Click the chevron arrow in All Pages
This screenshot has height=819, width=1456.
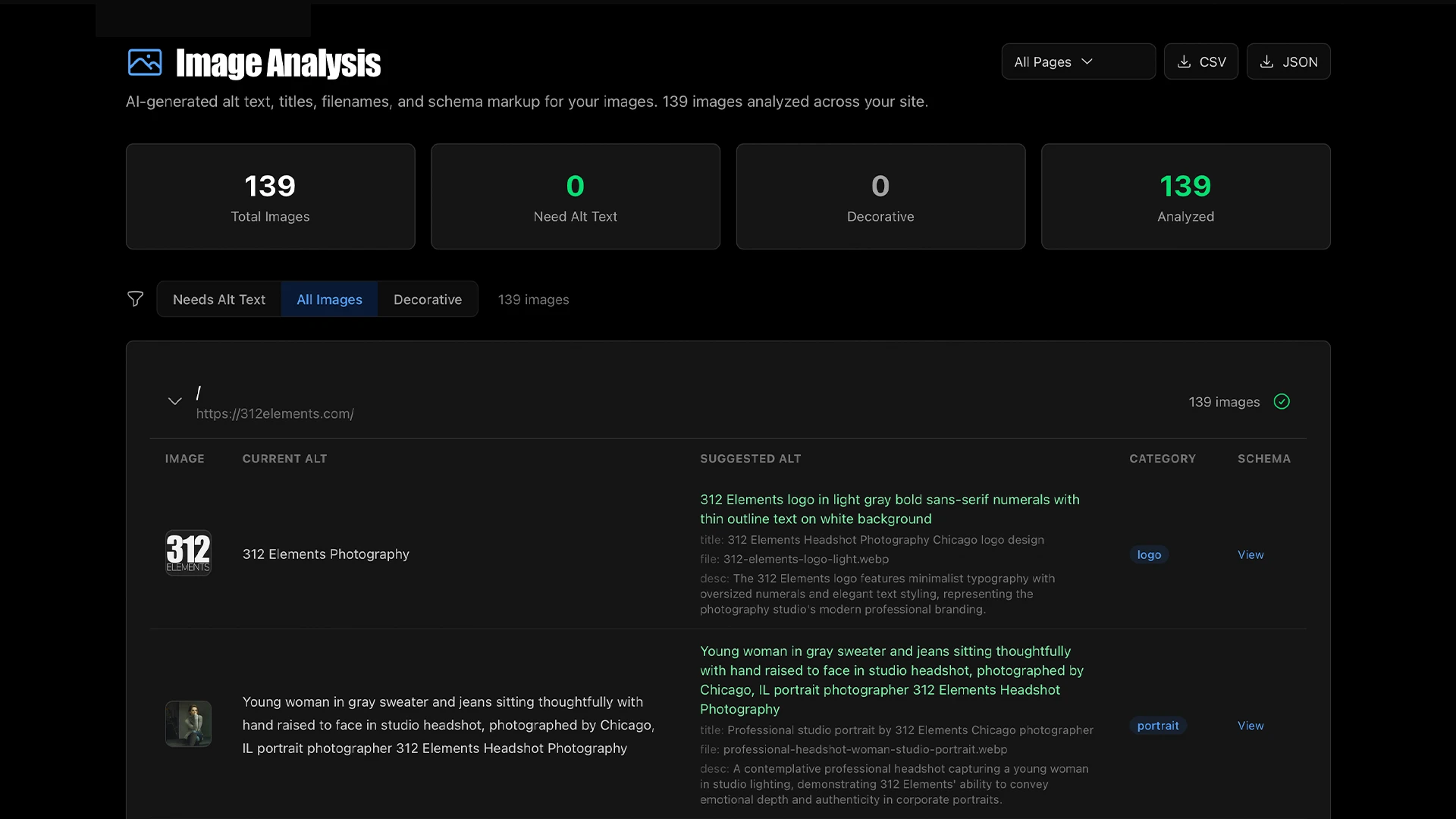tap(1087, 61)
